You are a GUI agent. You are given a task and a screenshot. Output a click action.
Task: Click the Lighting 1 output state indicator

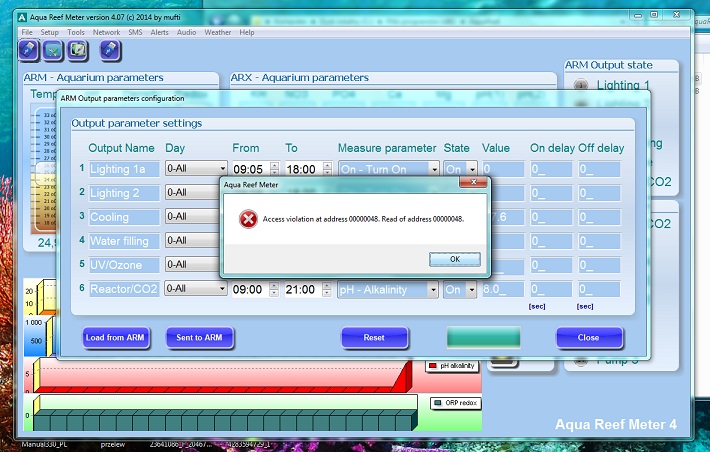[x=580, y=86]
